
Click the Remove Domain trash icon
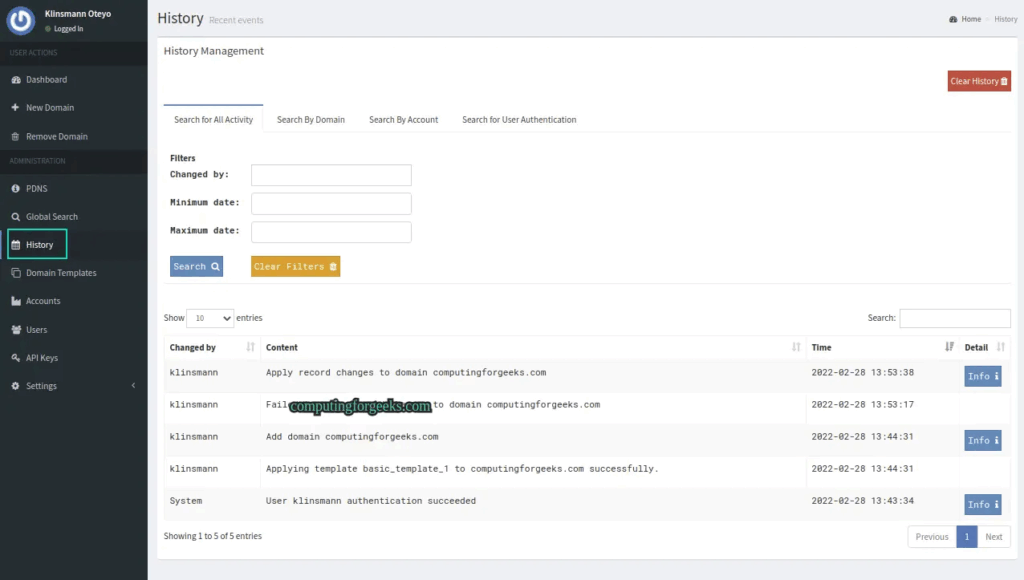coord(16,137)
